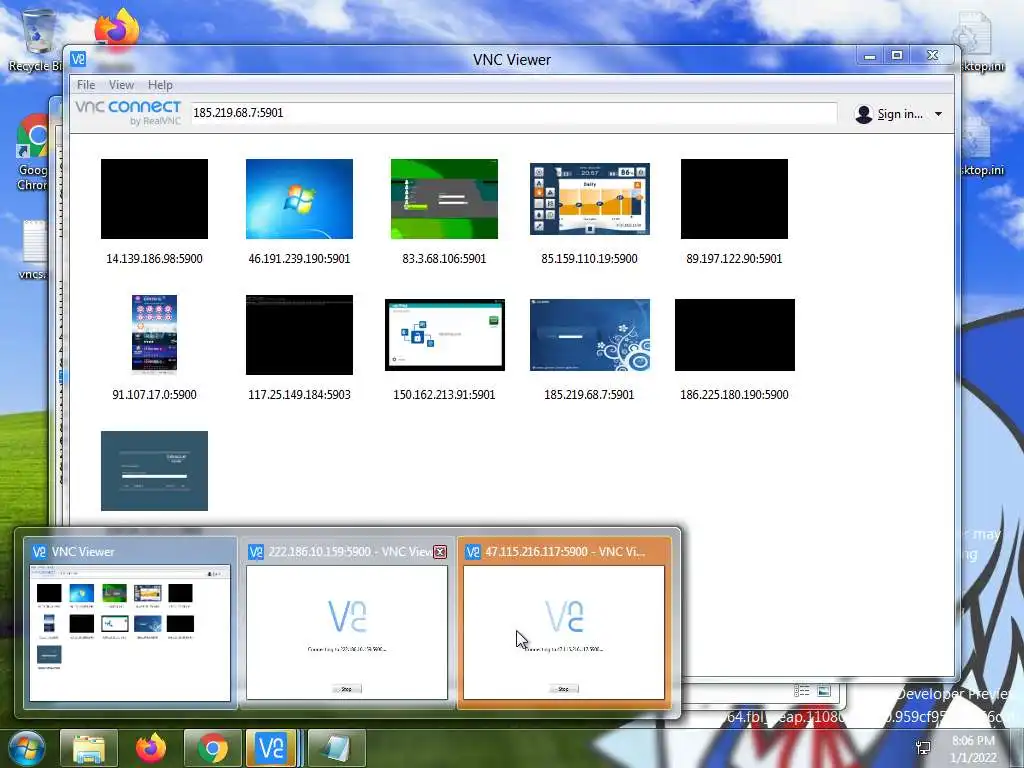Click the VNC Viewer taskbar button
The image size is (1024, 768).
tap(271, 748)
